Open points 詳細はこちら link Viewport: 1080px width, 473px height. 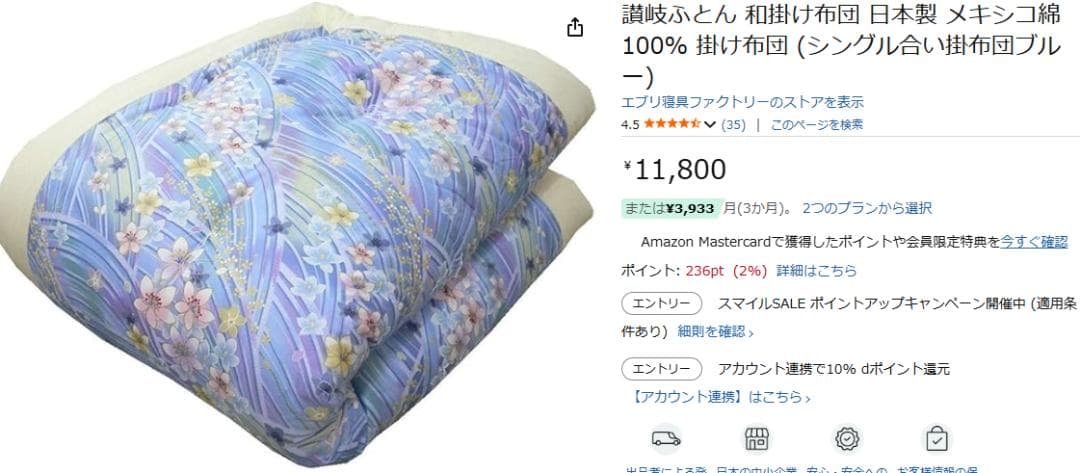click(817, 271)
